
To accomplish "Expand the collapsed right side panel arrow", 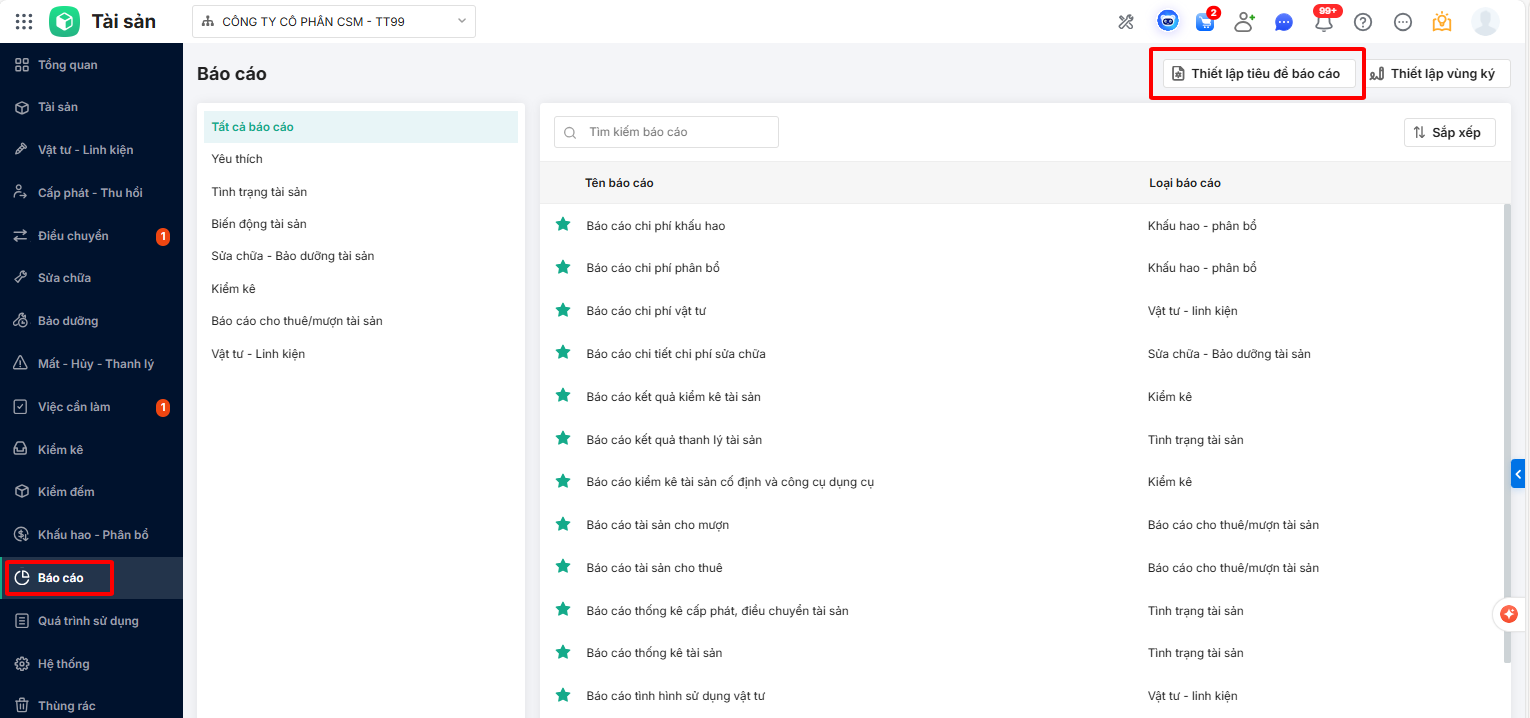I will pyautogui.click(x=1518, y=473).
